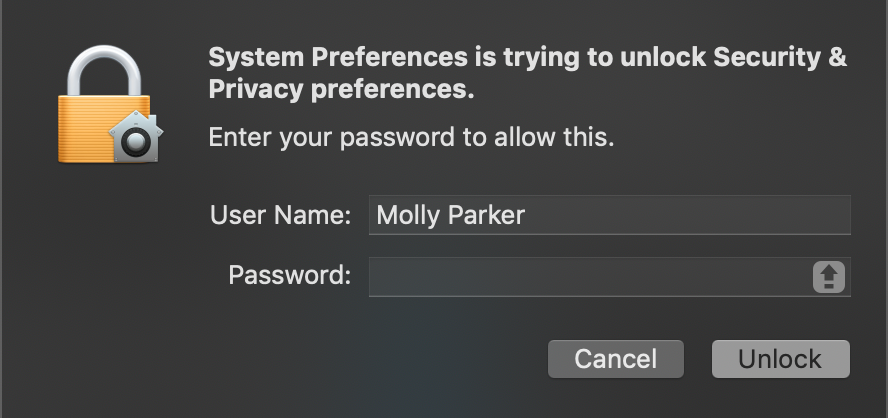Click the "Password:" label
Screen dimensions: 888x418
click(289, 275)
